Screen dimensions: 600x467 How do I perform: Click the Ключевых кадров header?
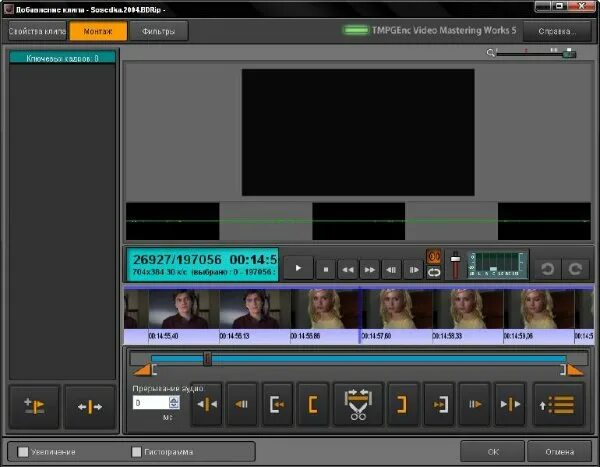click(62, 58)
